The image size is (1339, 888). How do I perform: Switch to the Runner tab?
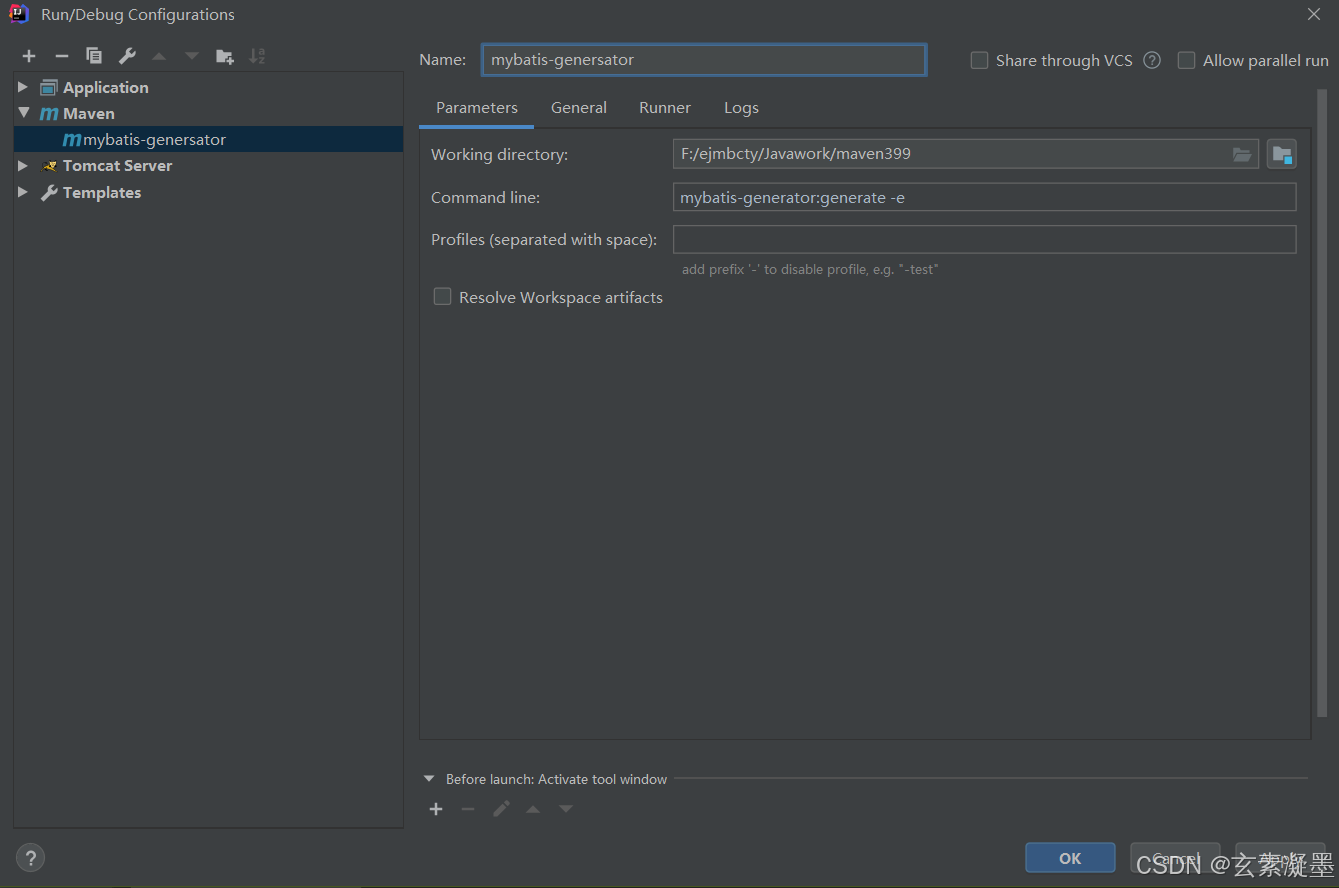point(665,108)
